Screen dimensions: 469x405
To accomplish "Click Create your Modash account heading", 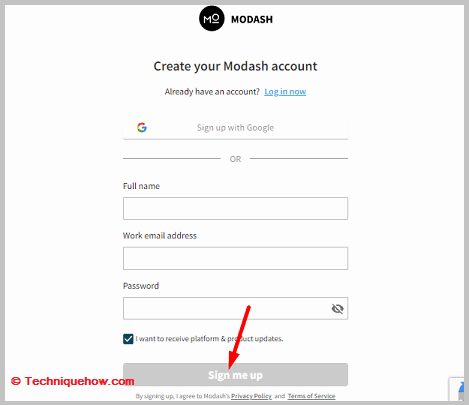I will tap(235, 66).
